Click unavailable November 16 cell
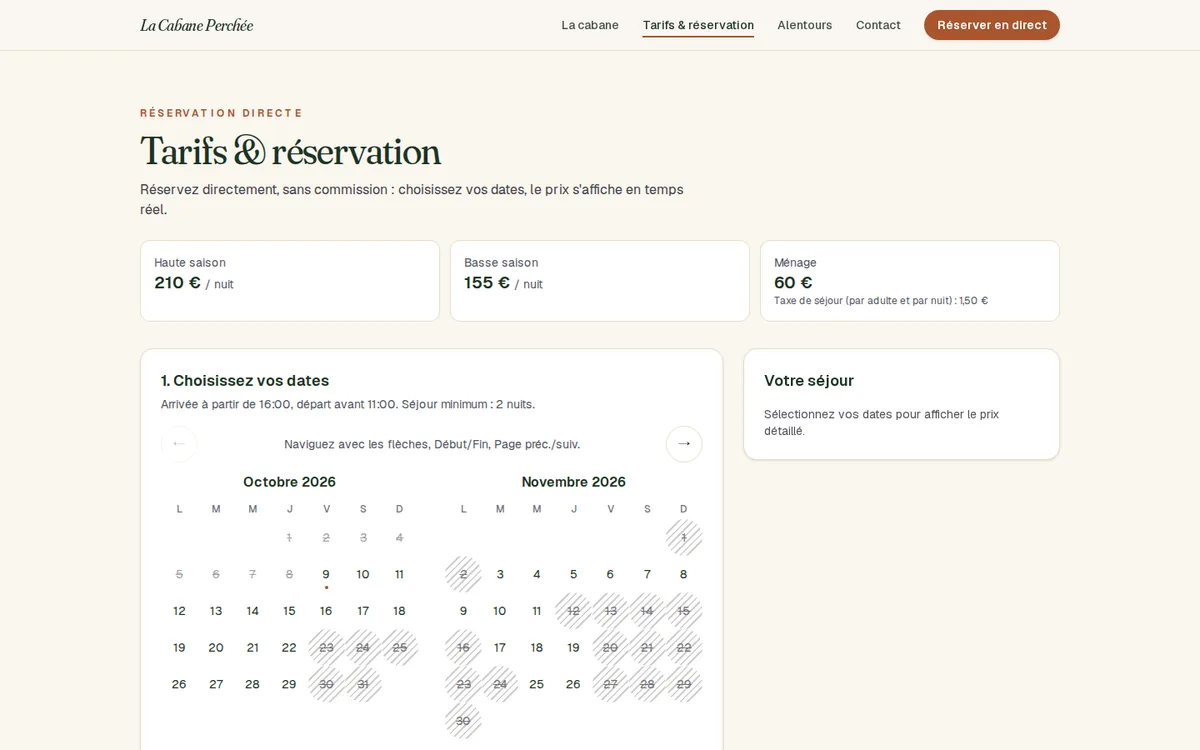The height and width of the screenshot is (750, 1200). click(463, 648)
